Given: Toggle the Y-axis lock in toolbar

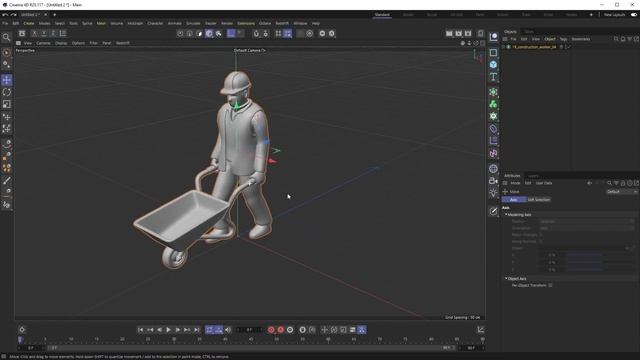Looking at the screenshot, I should click(44, 33).
